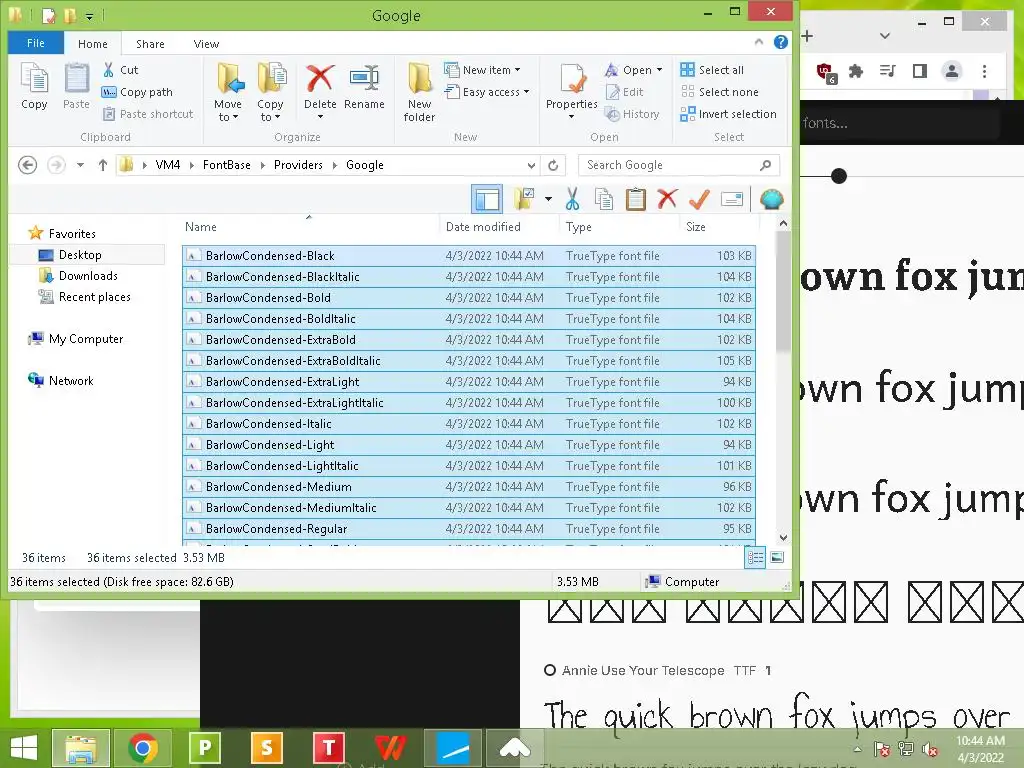
Task: Click the explorer vertical scrollbar thumb
Action: 783,292
